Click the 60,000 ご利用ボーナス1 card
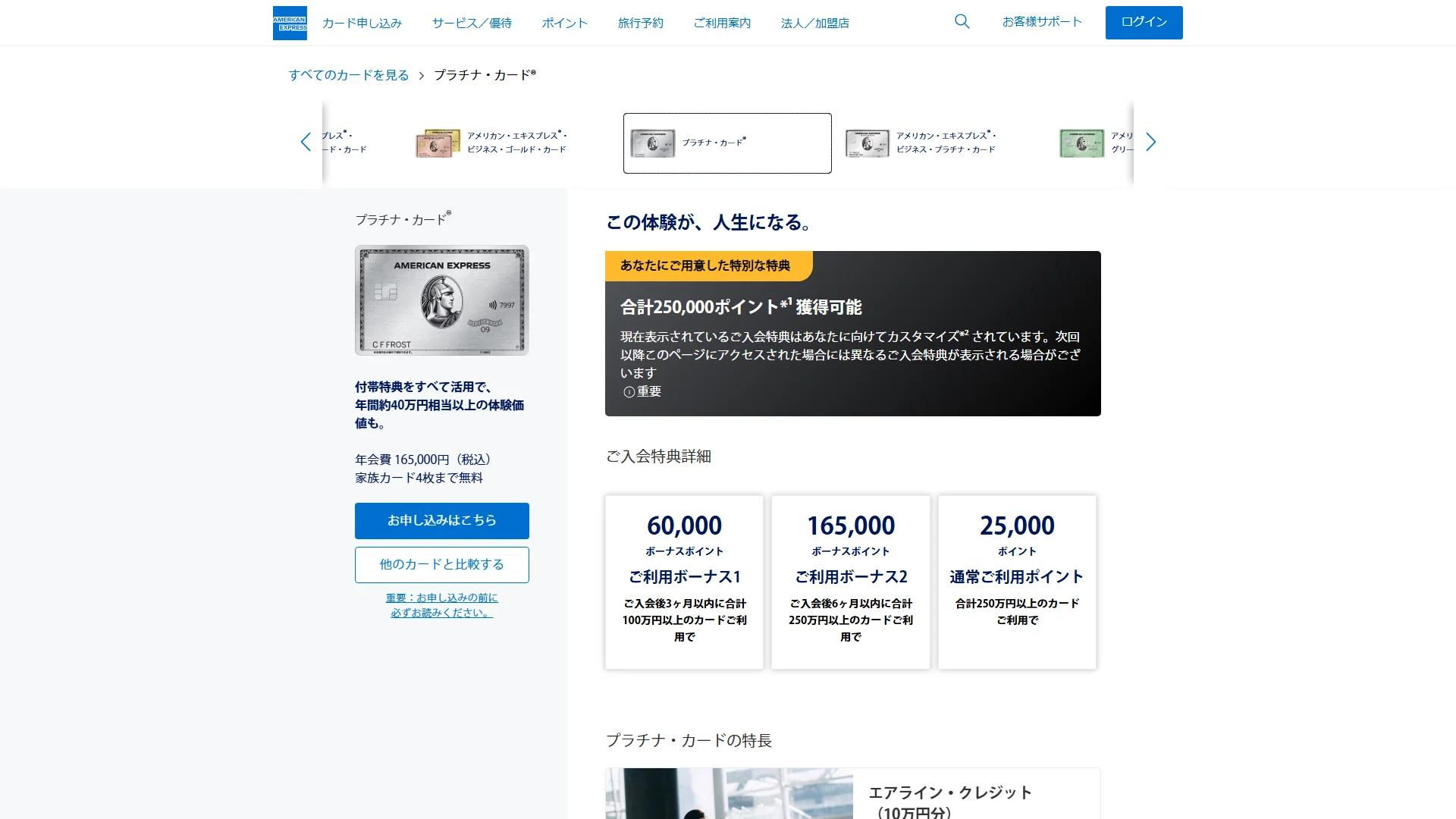The height and width of the screenshot is (819, 1456). tap(684, 582)
